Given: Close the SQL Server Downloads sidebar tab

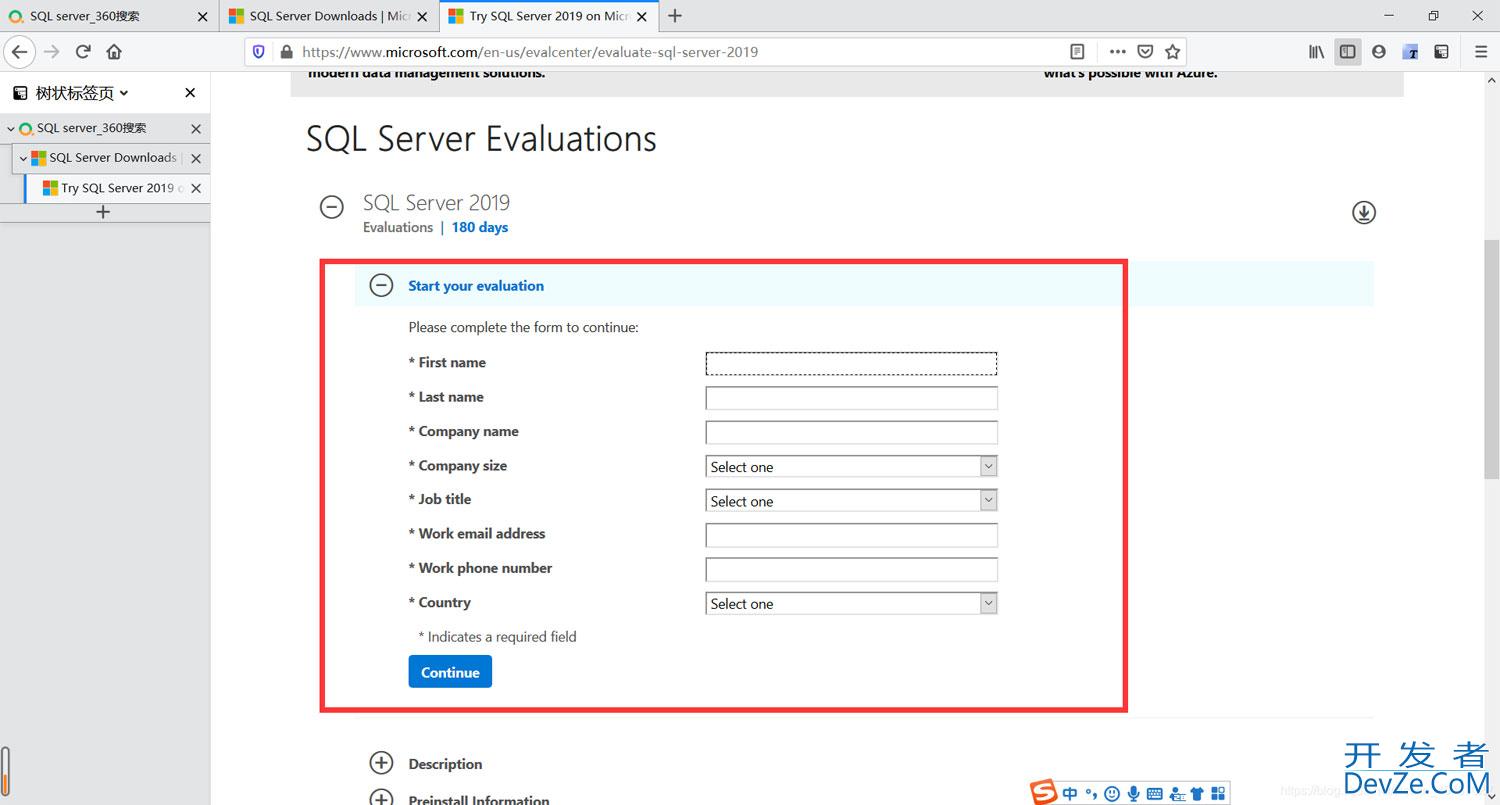Looking at the screenshot, I should 196,158.
